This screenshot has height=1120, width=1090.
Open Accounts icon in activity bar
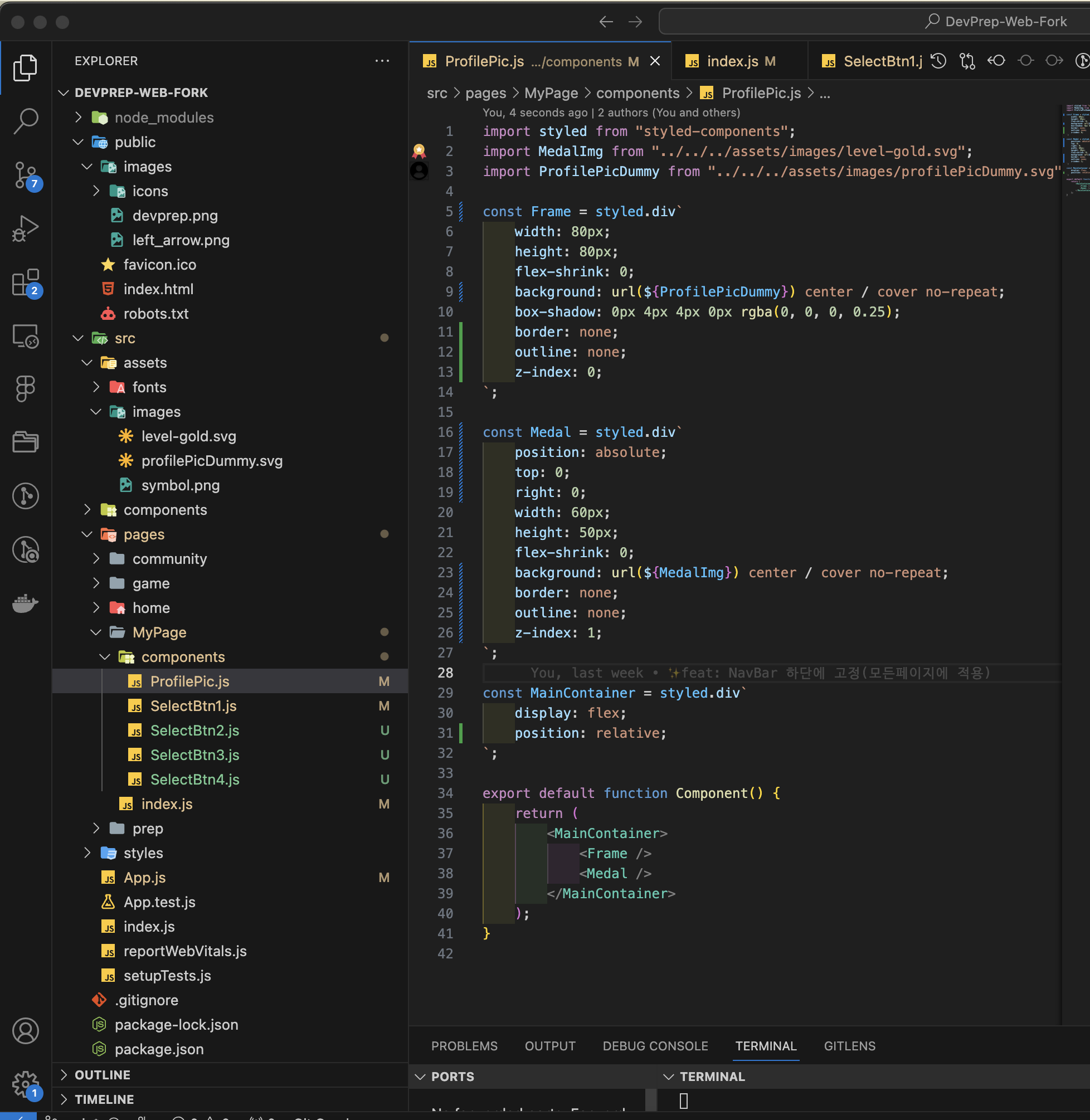pyautogui.click(x=26, y=1031)
